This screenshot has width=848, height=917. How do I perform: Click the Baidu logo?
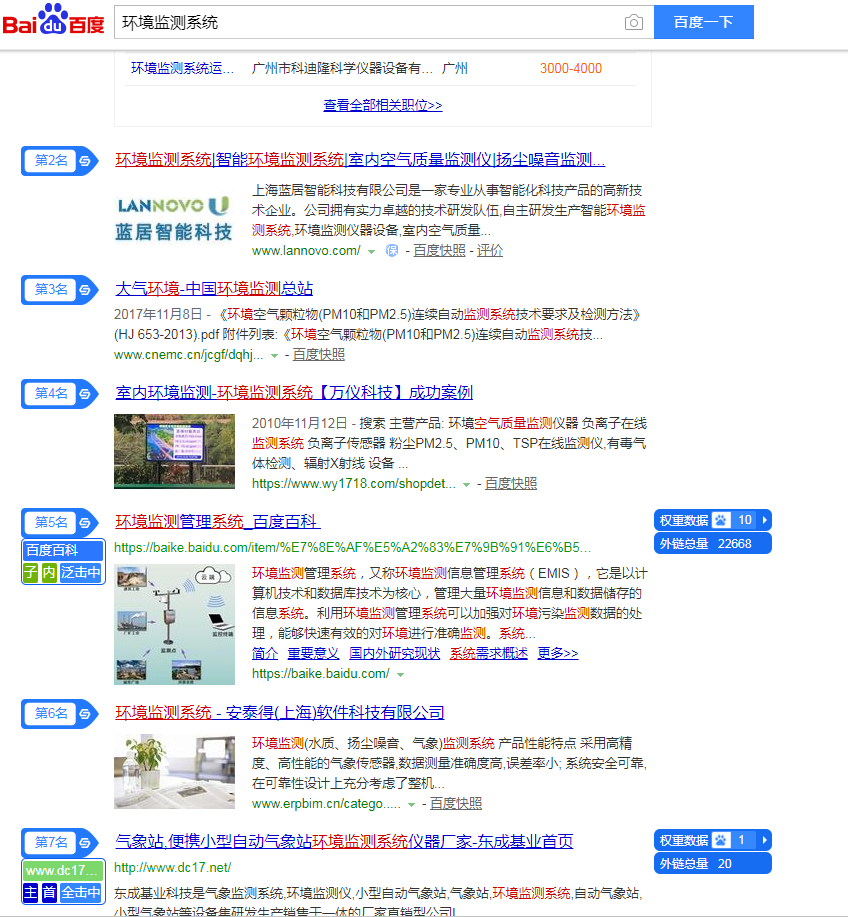pos(53,19)
